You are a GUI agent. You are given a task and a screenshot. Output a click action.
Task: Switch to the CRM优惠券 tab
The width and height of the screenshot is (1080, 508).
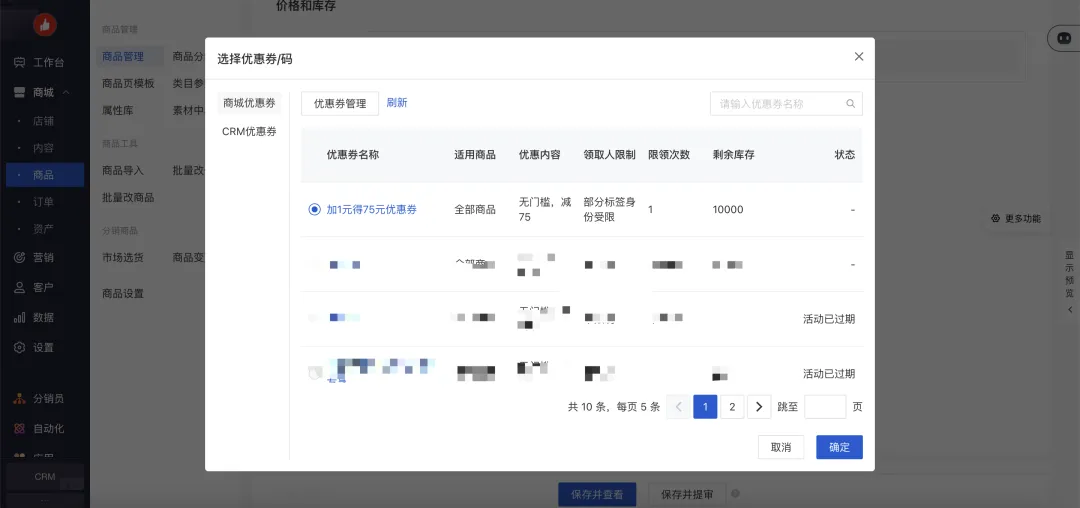tap(249, 131)
